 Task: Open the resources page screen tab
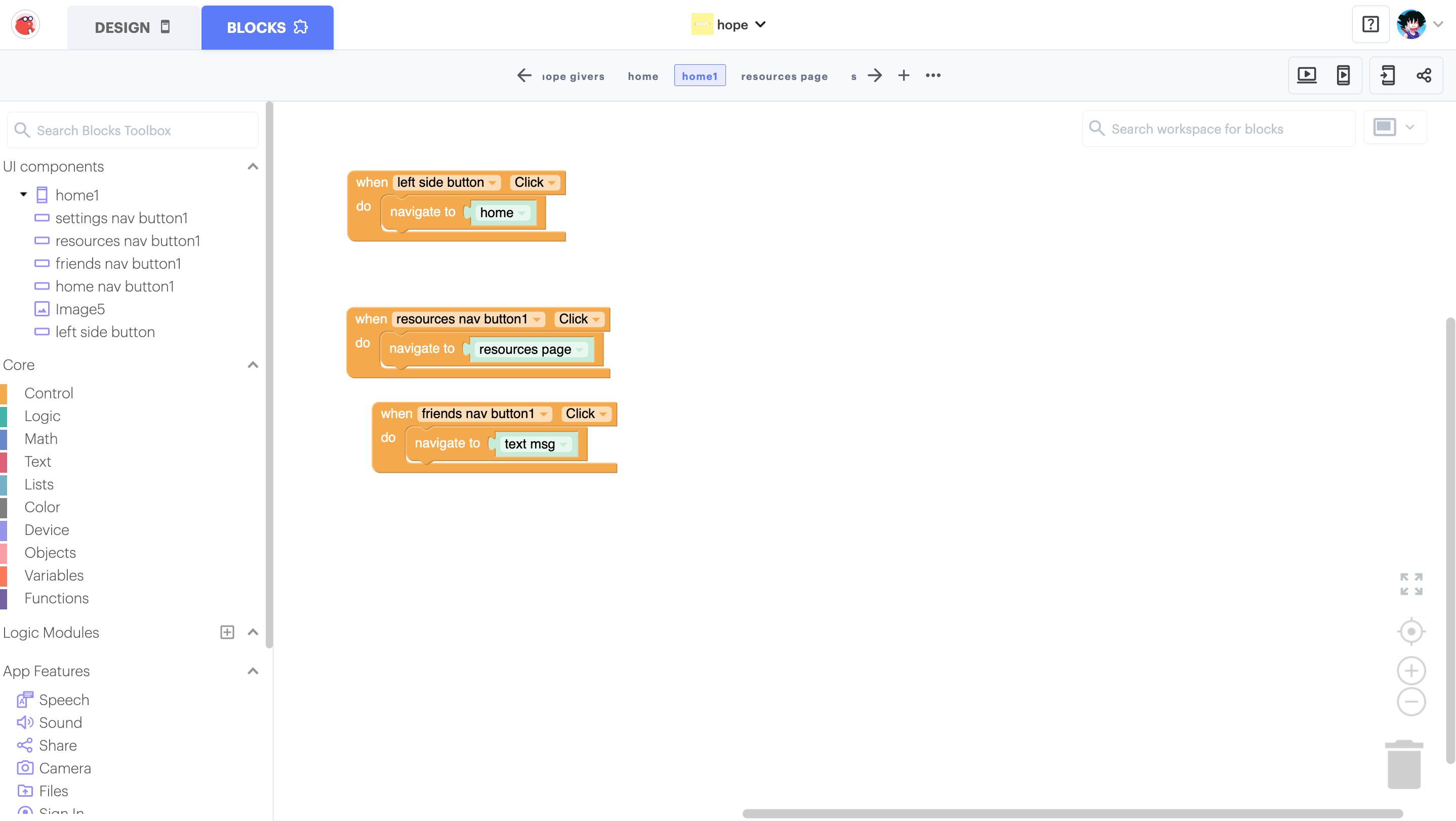[784, 76]
